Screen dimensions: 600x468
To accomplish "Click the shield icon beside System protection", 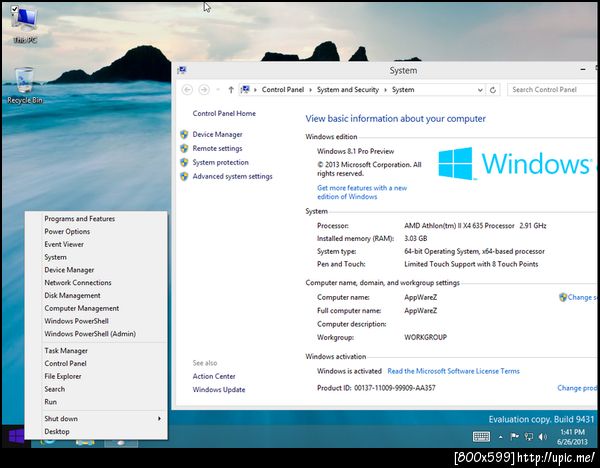I will 184,162.
